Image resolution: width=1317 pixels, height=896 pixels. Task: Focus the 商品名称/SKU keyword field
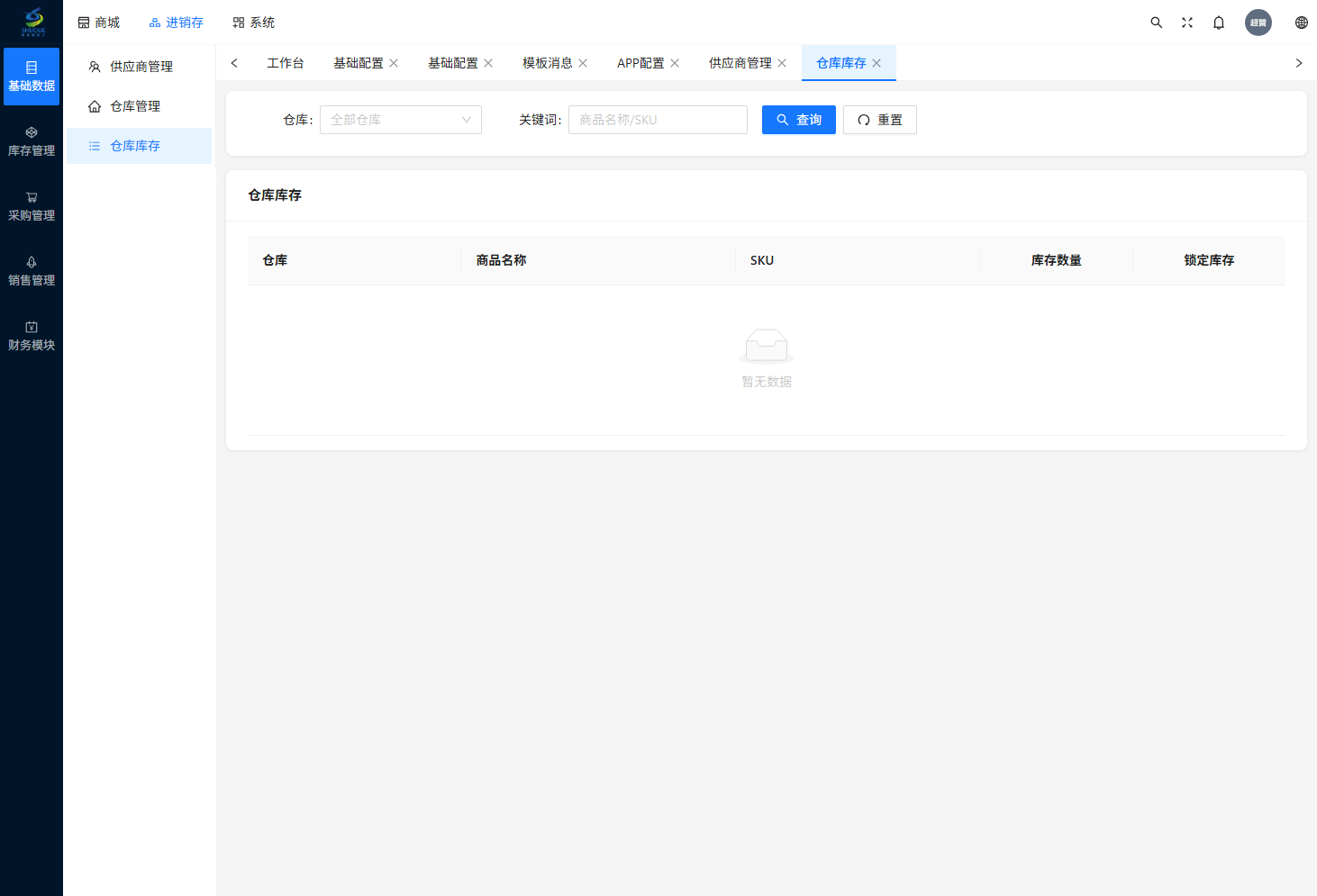pyautogui.click(x=658, y=120)
